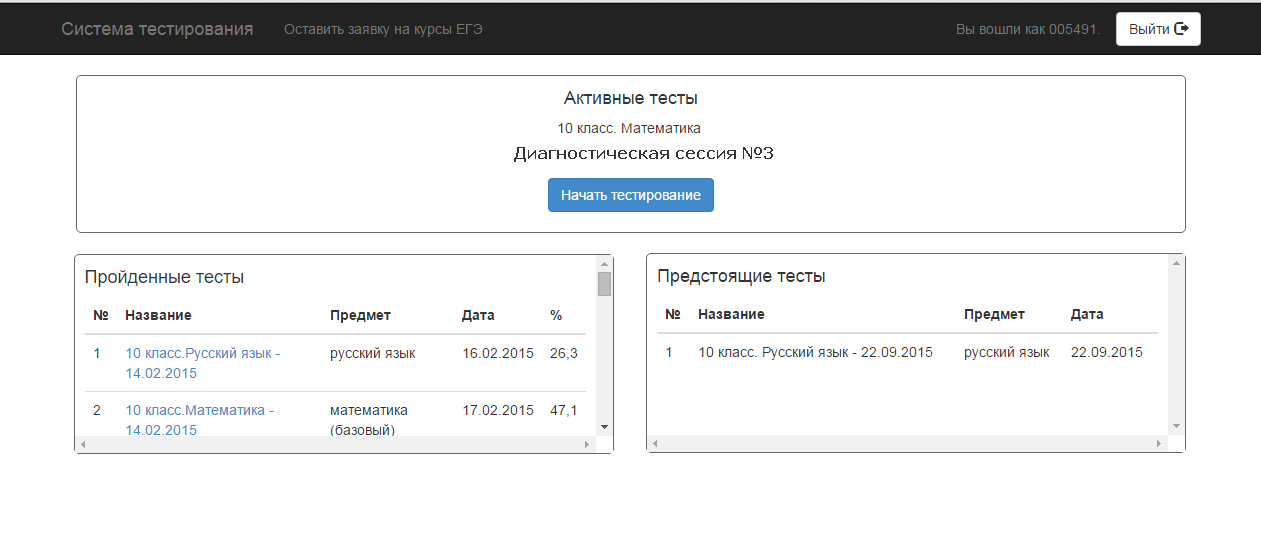Screen dimensions: 1261x544
Task: Click down arrow of completed tests scrollbar
Action: tap(604, 427)
